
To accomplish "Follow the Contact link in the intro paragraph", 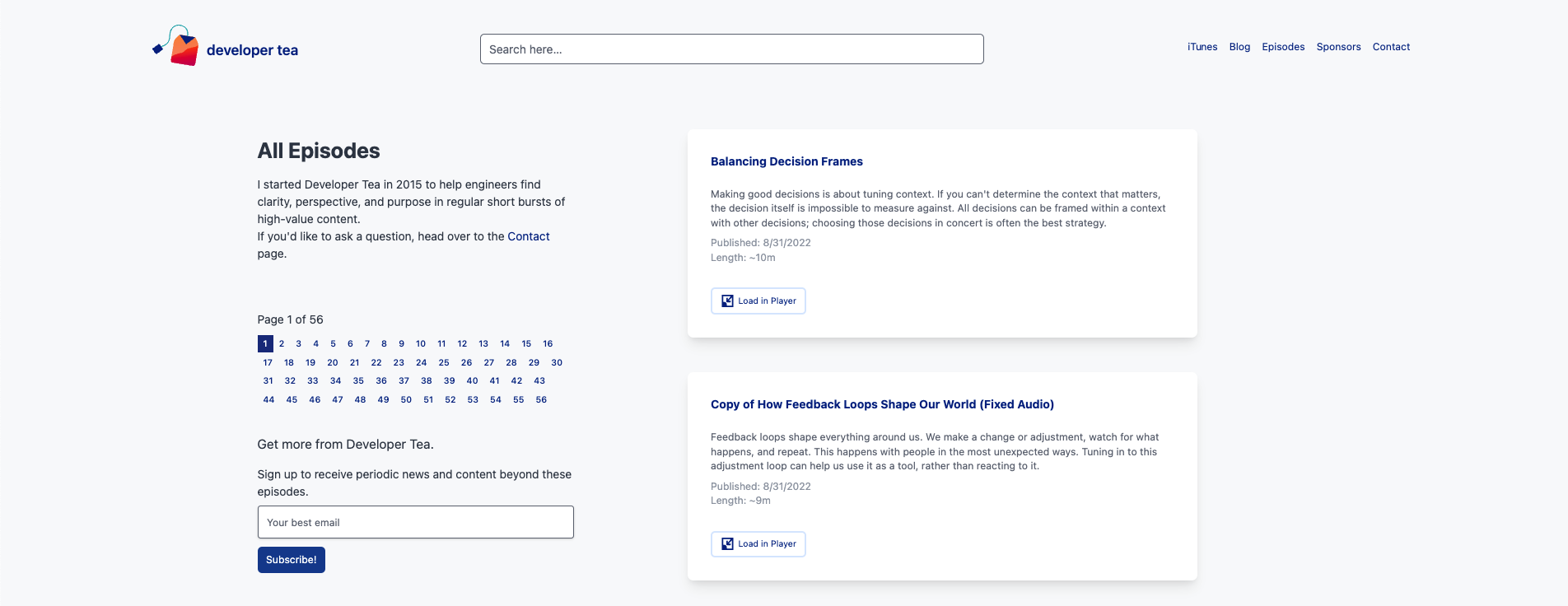I will click(528, 236).
